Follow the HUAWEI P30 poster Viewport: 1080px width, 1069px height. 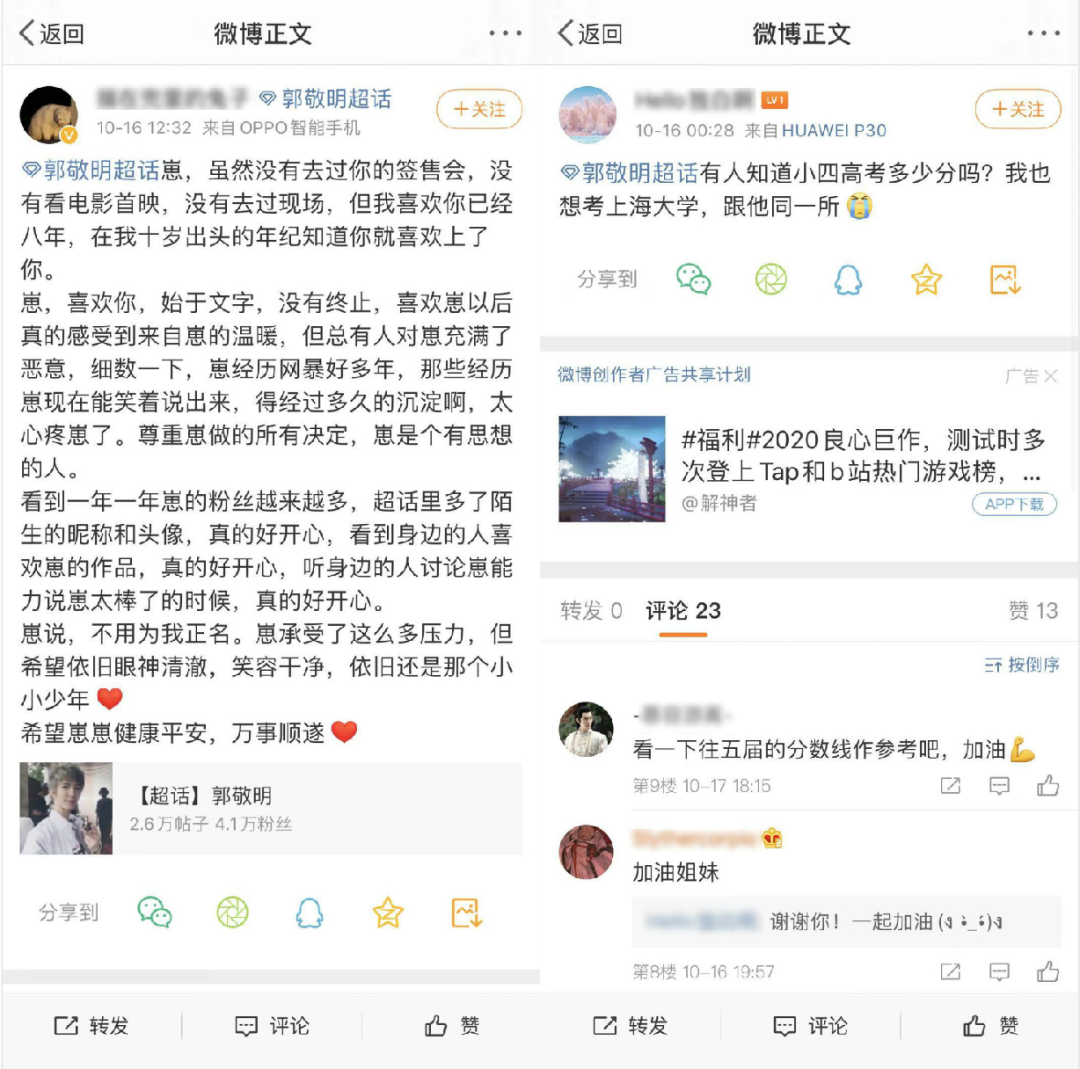[x=1017, y=109]
